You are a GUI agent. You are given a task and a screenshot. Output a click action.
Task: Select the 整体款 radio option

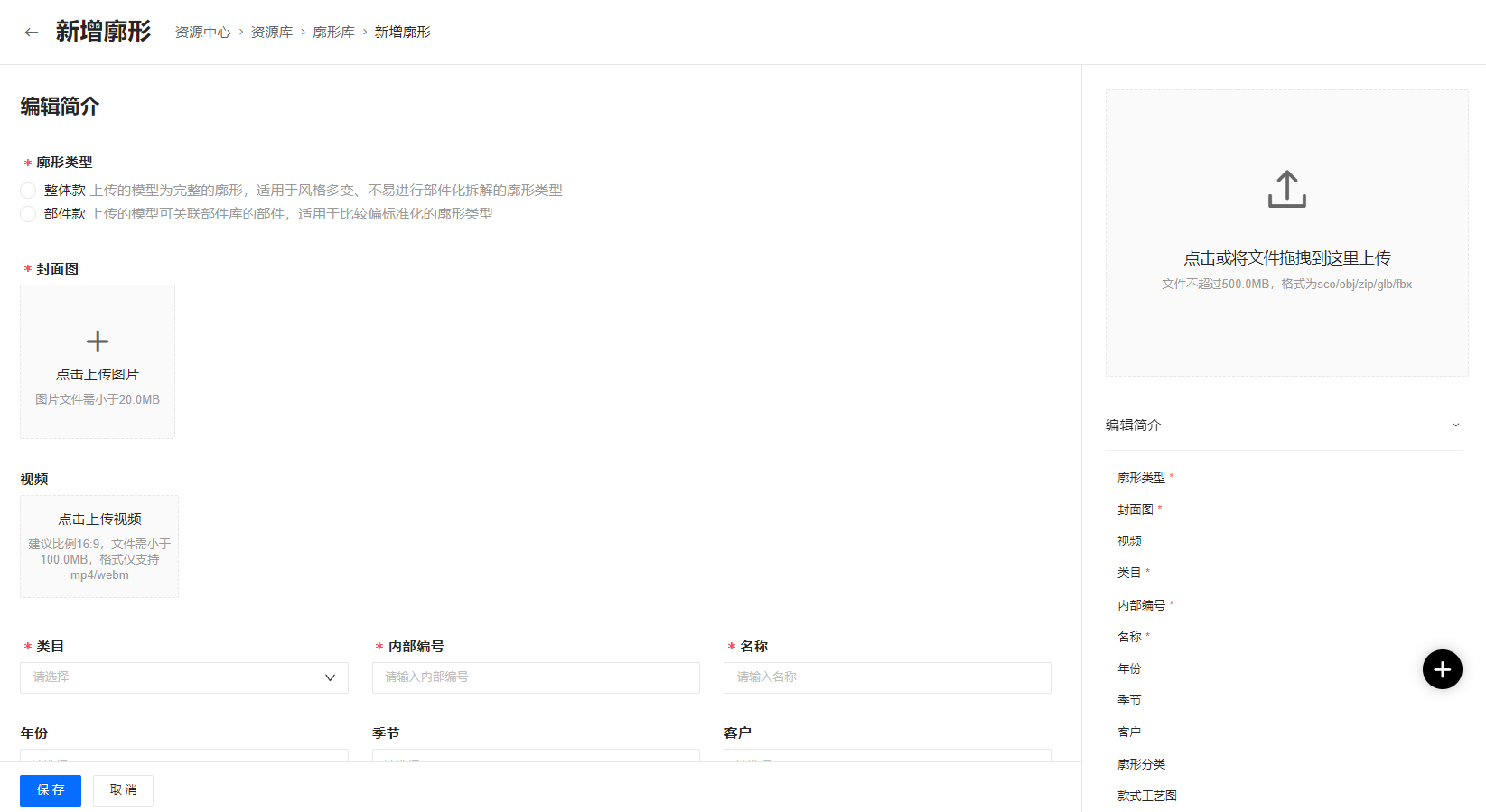click(28, 191)
